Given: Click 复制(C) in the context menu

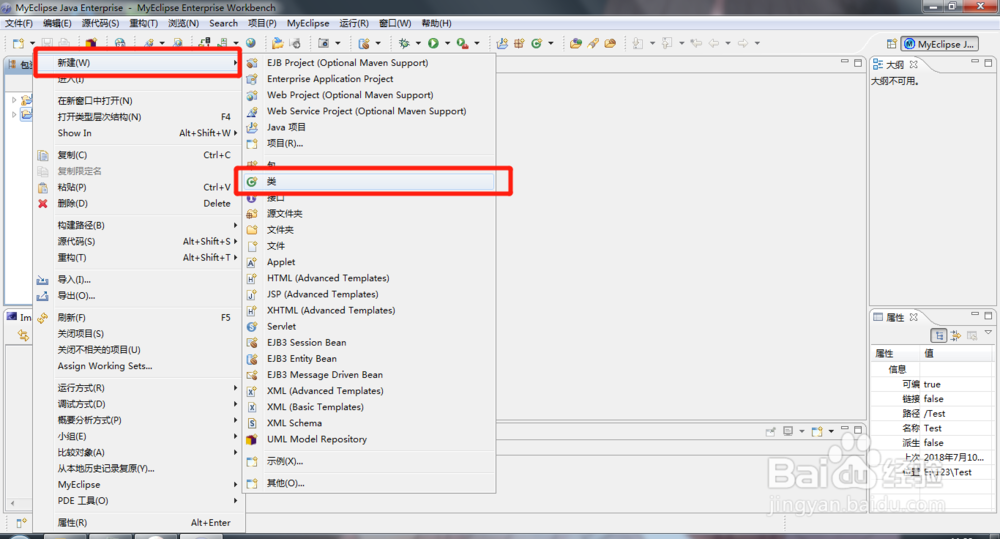Looking at the screenshot, I should pyautogui.click(x=137, y=155).
